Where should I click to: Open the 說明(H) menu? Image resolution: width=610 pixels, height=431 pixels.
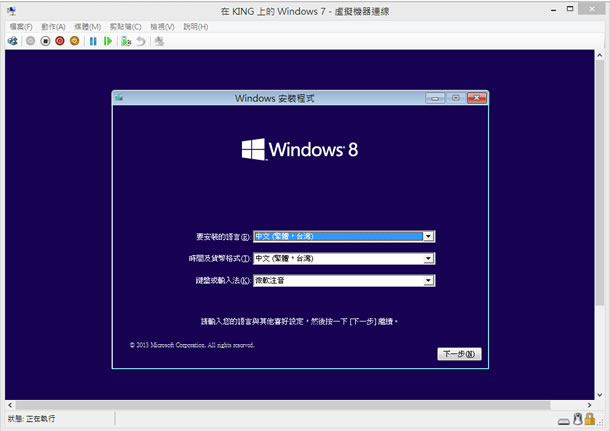click(x=196, y=26)
